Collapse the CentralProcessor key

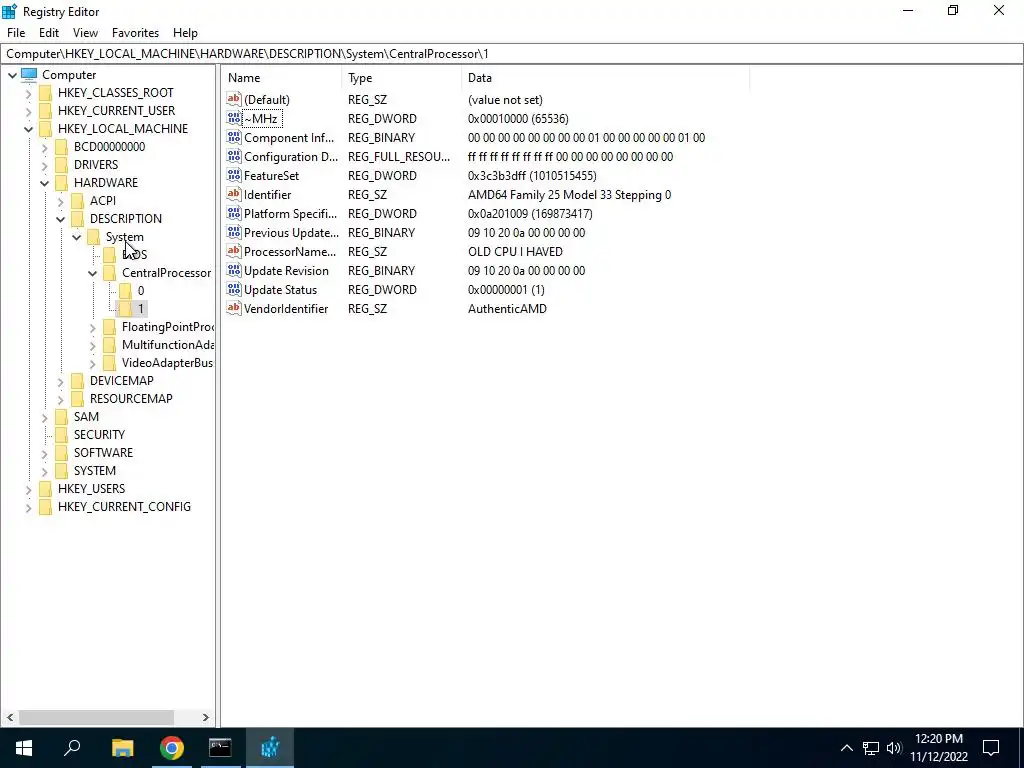[92, 273]
